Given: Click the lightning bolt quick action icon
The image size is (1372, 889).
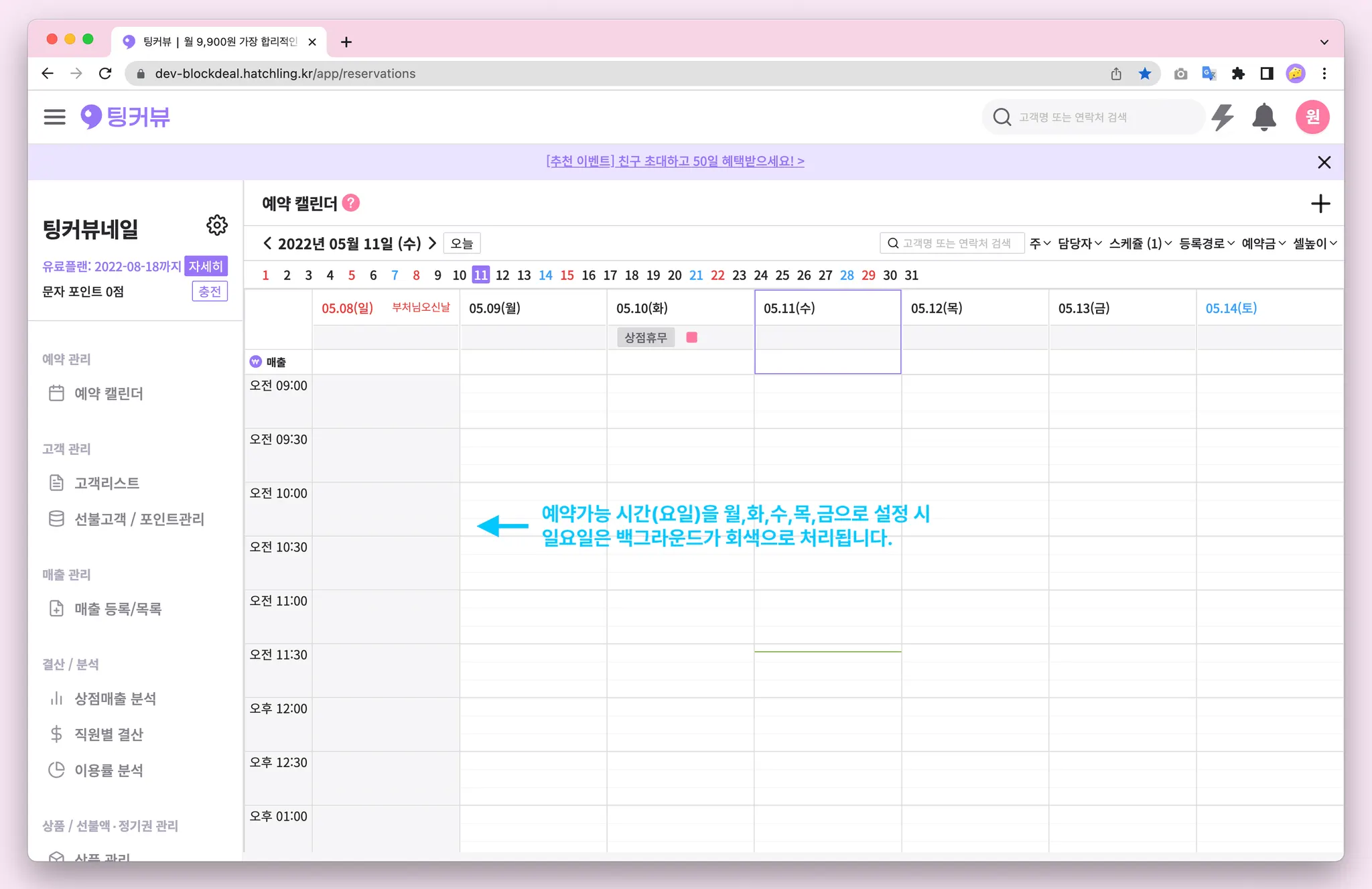Looking at the screenshot, I should [x=1223, y=117].
